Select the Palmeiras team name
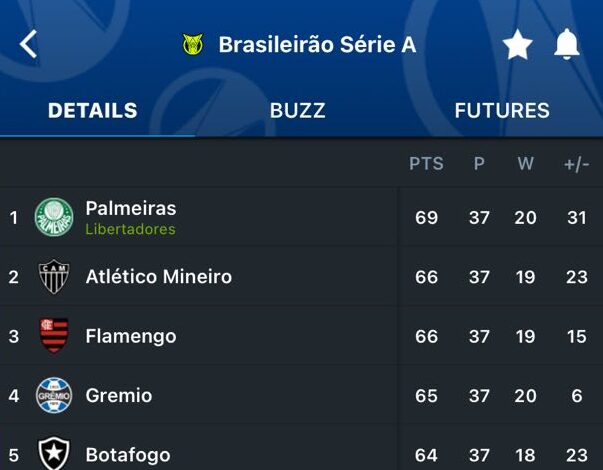The height and width of the screenshot is (470, 603). [131, 208]
